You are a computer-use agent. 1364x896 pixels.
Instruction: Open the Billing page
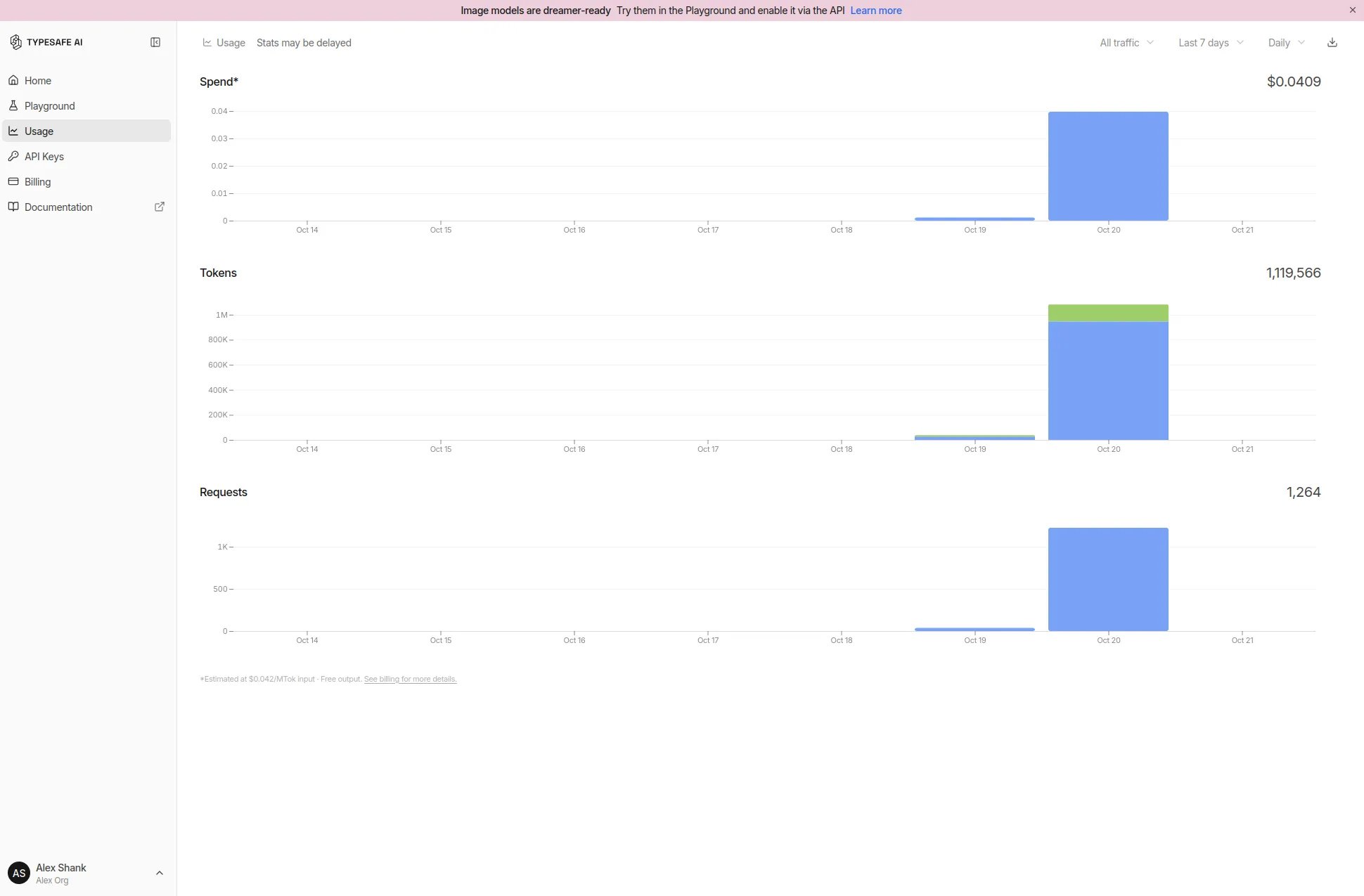click(x=86, y=181)
